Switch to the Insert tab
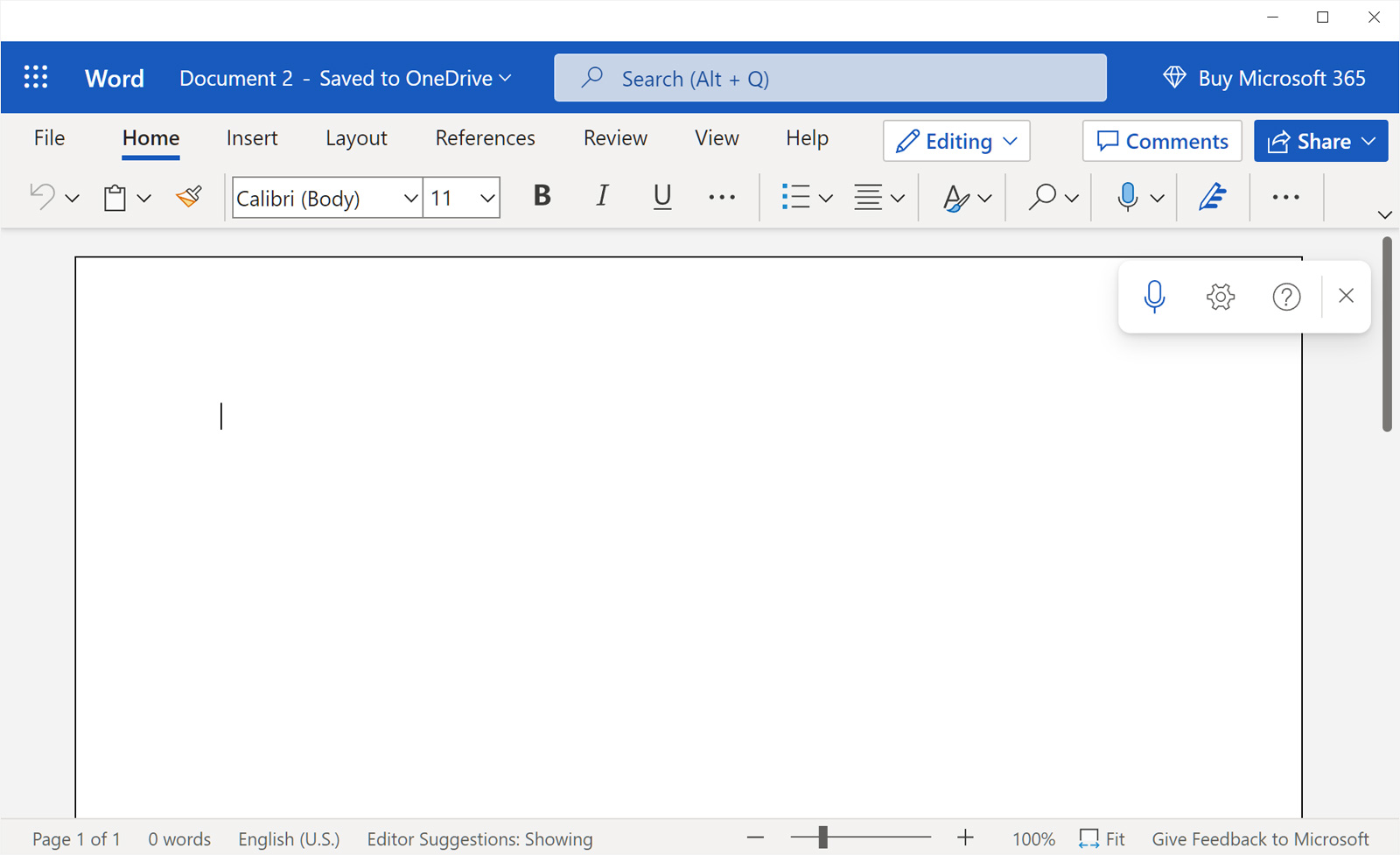The image size is (1400, 855). coord(252,137)
